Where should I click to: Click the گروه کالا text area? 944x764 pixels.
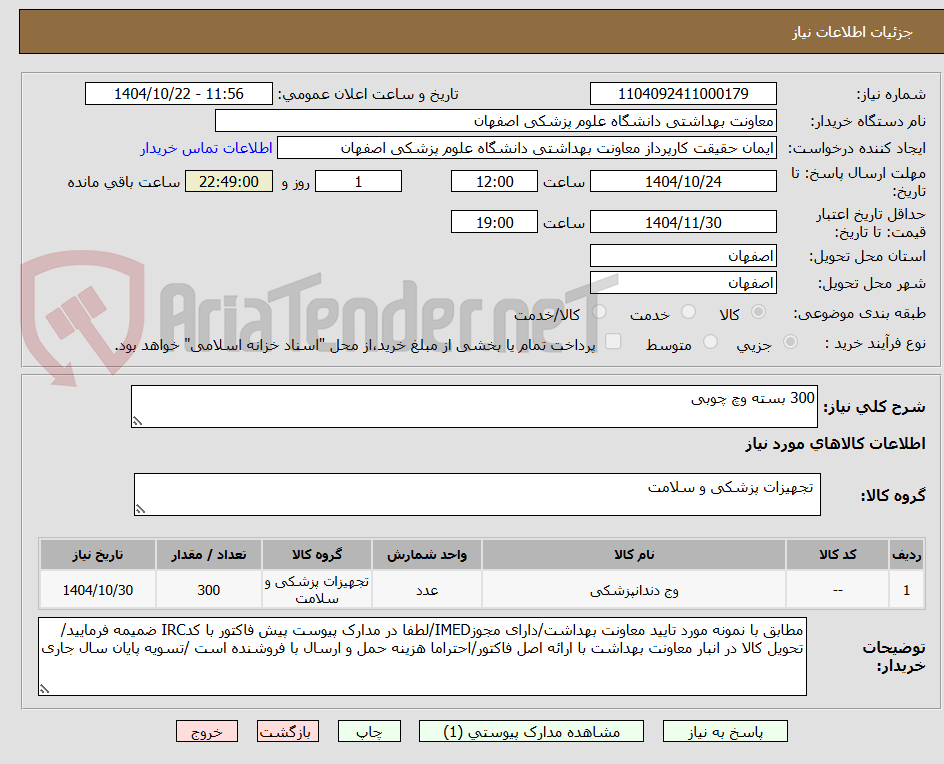(x=477, y=494)
